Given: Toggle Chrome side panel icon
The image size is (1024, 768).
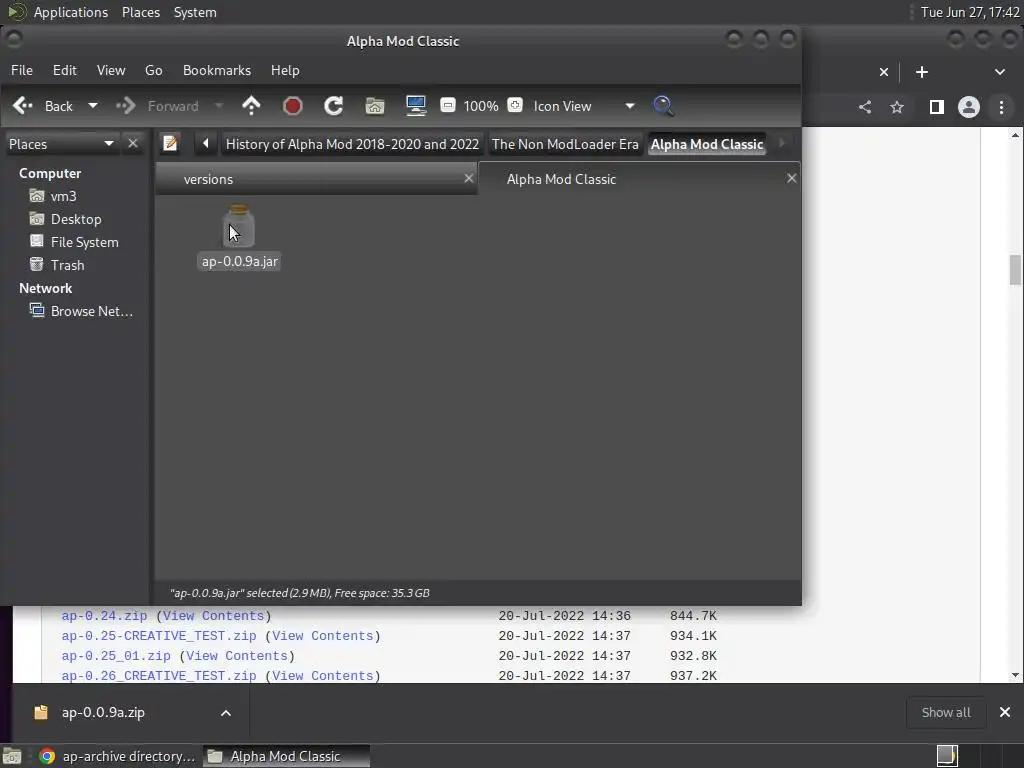Looking at the screenshot, I should 936,107.
